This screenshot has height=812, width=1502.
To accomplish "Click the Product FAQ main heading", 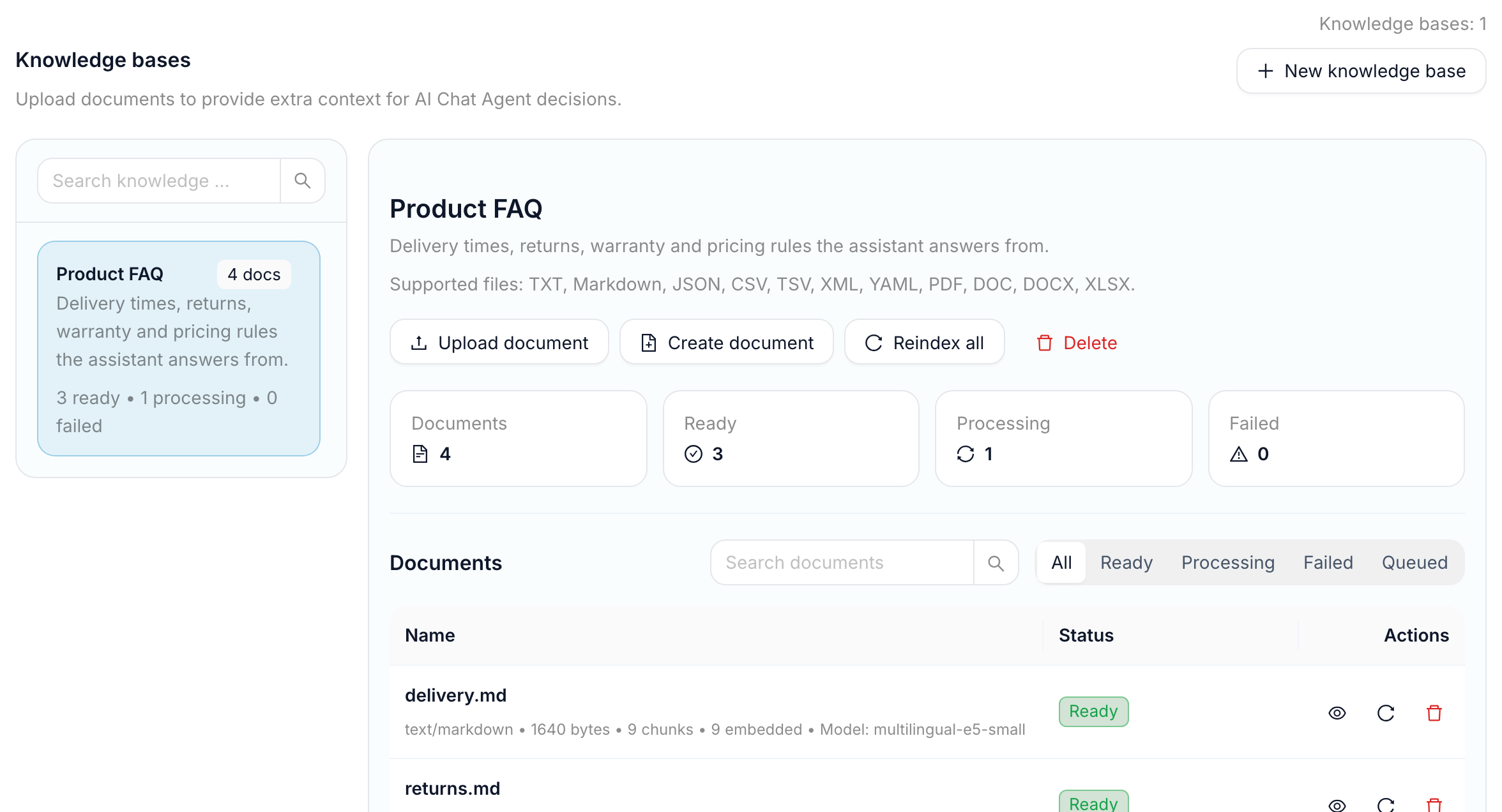I will [466, 209].
